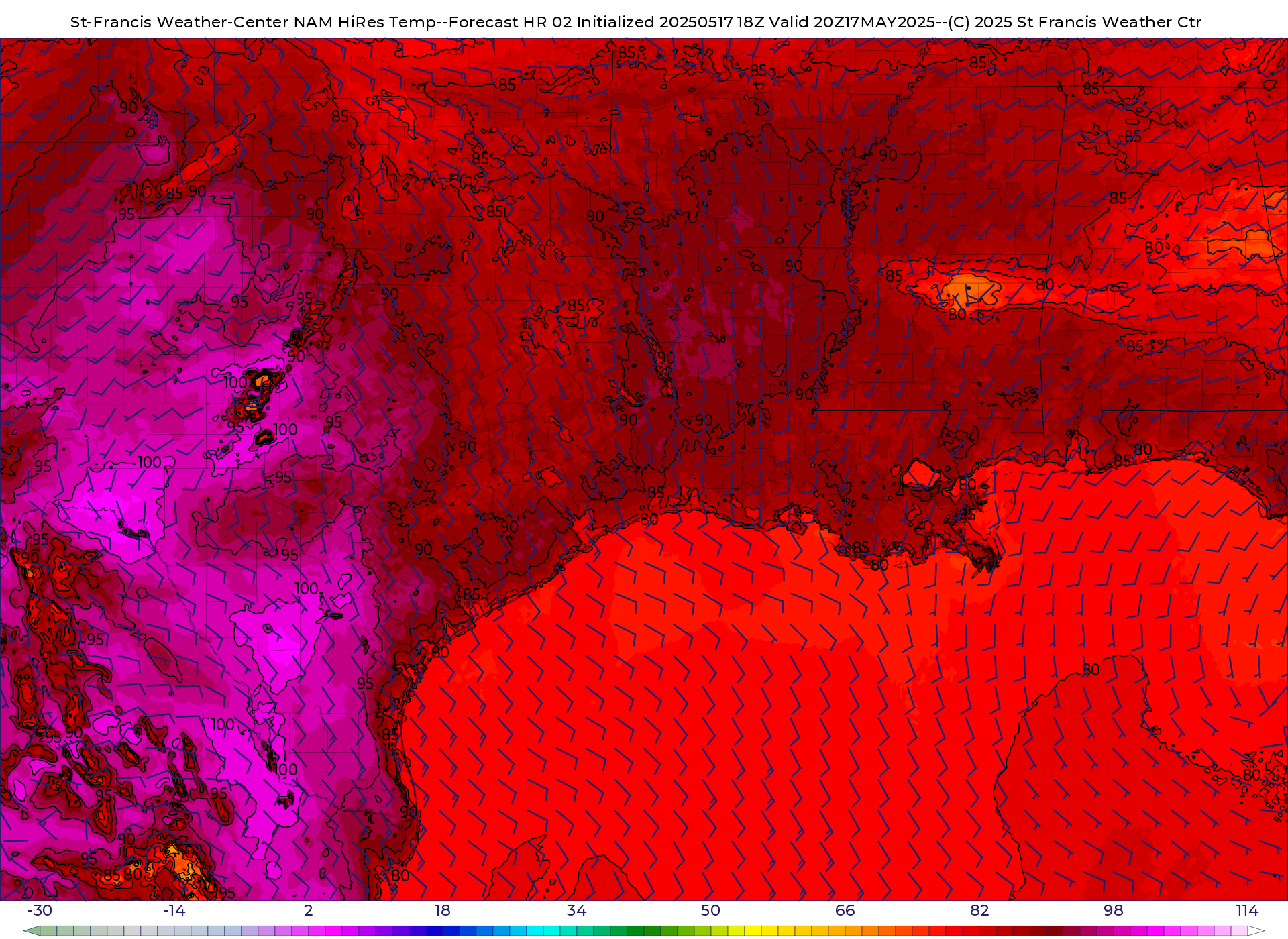Click the 2 colorbar scale label
The image size is (1288, 939).
[x=309, y=910]
